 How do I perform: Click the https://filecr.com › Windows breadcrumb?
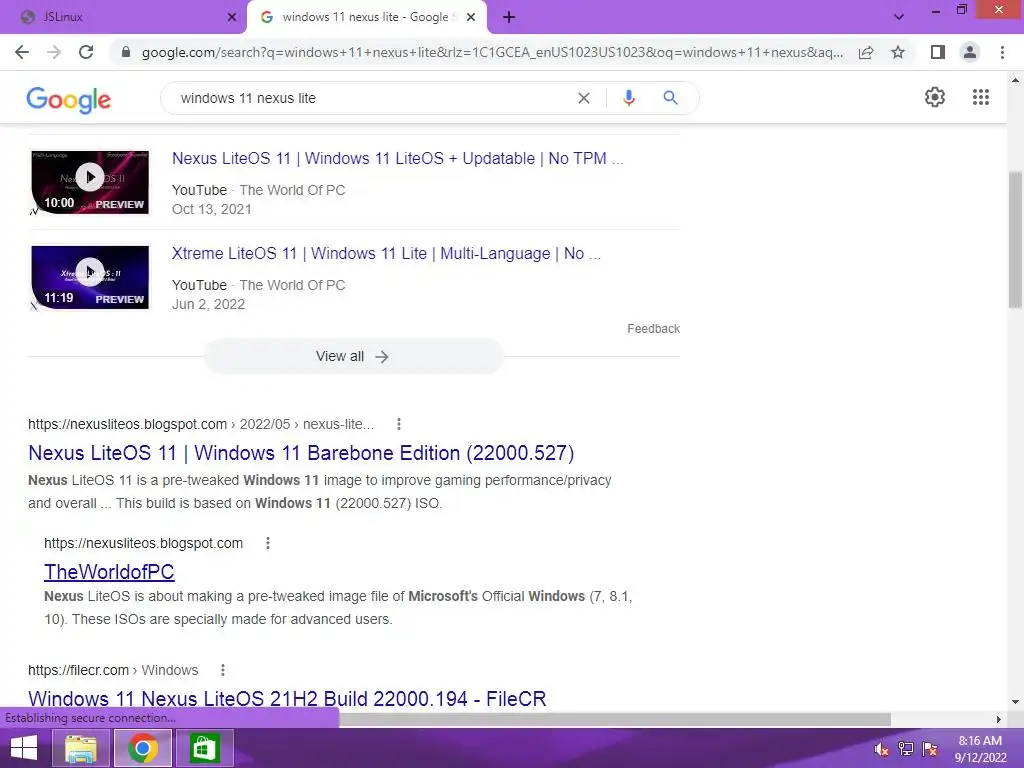pos(113,670)
